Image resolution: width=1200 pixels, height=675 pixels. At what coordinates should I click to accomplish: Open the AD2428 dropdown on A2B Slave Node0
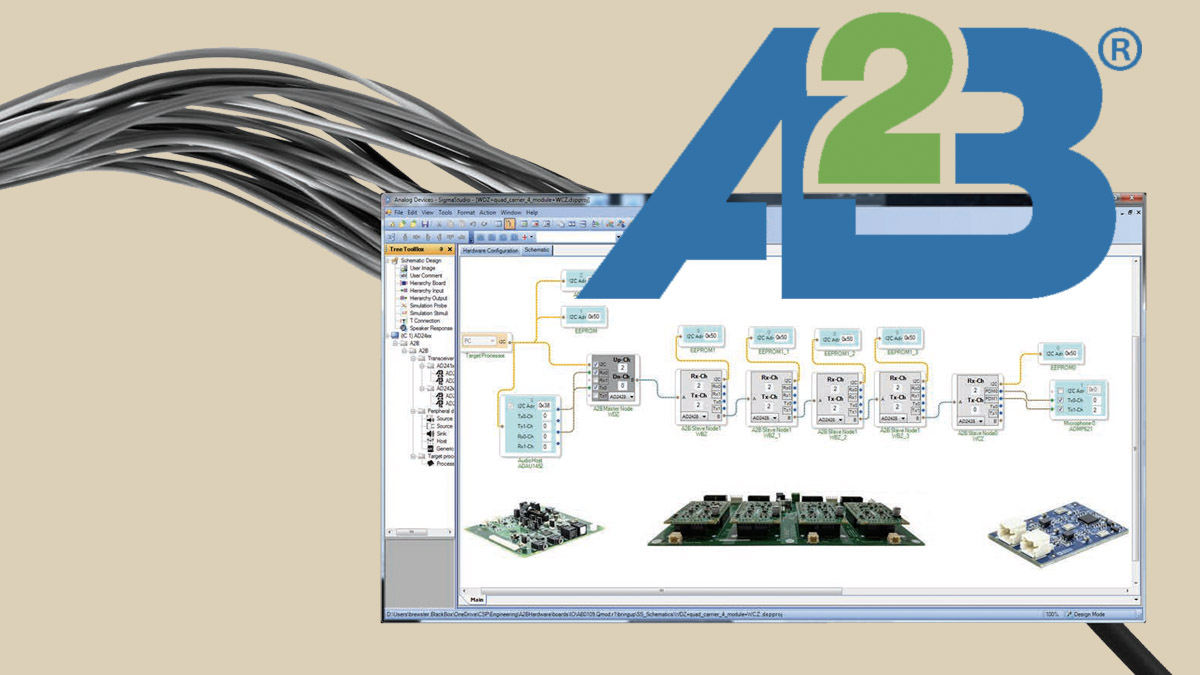tap(696, 416)
